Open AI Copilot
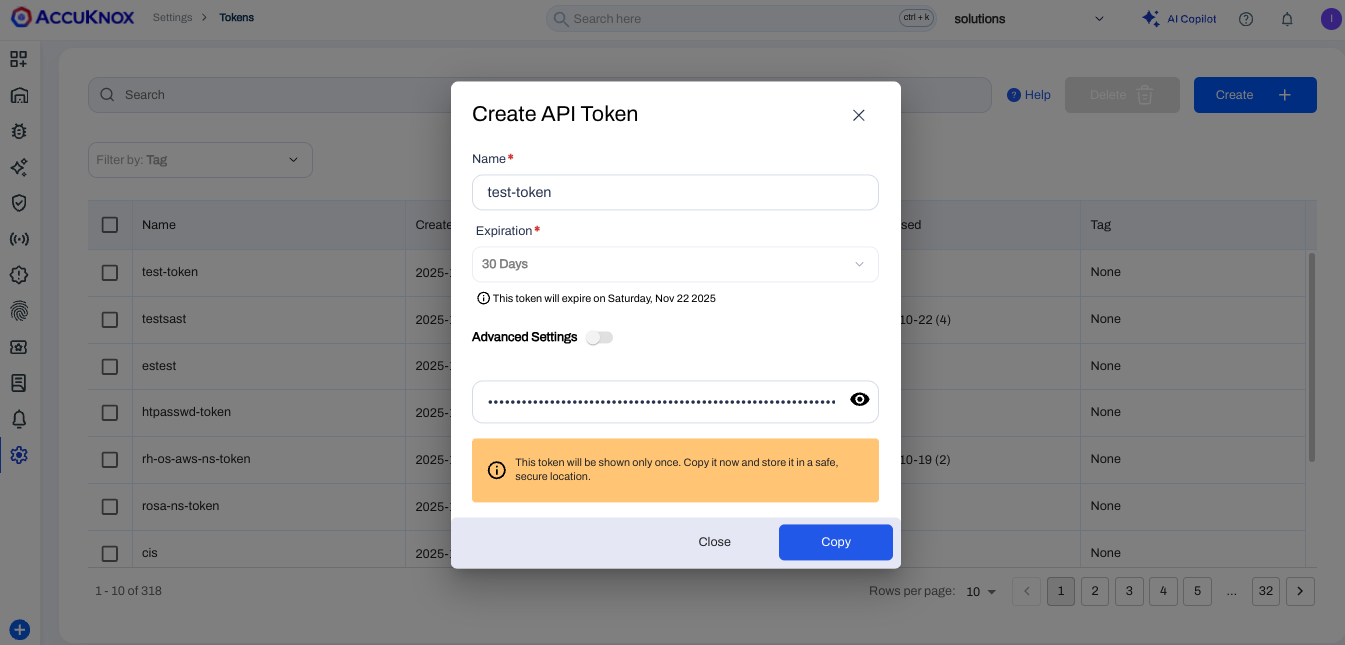This screenshot has width=1345, height=645. point(1179,19)
